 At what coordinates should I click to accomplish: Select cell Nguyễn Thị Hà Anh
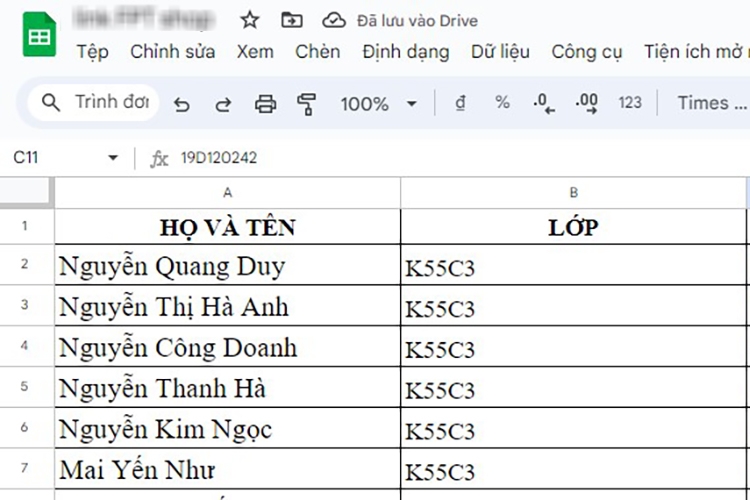pos(228,306)
